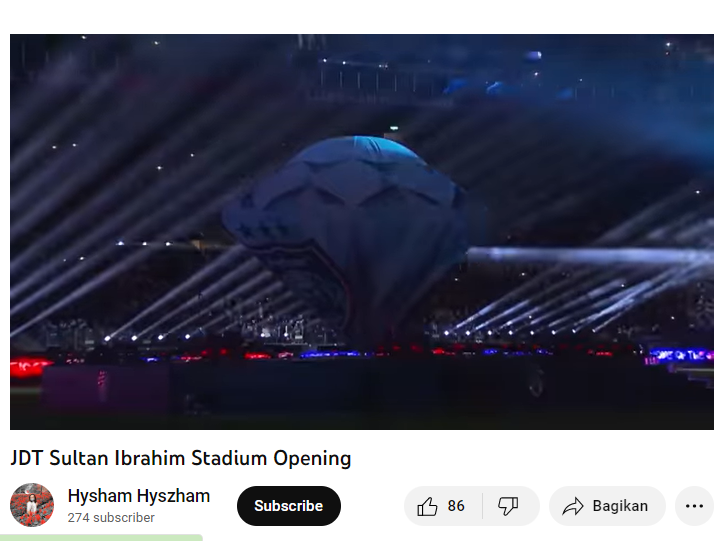Click the red LED board at the video's left edge
Screen dimensions: 726x541
point(30,367)
